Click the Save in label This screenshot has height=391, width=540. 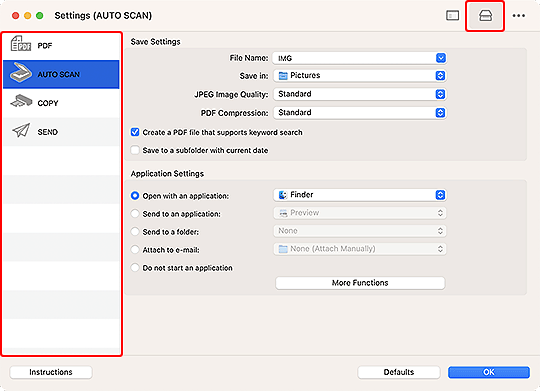pyautogui.click(x=254, y=76)
